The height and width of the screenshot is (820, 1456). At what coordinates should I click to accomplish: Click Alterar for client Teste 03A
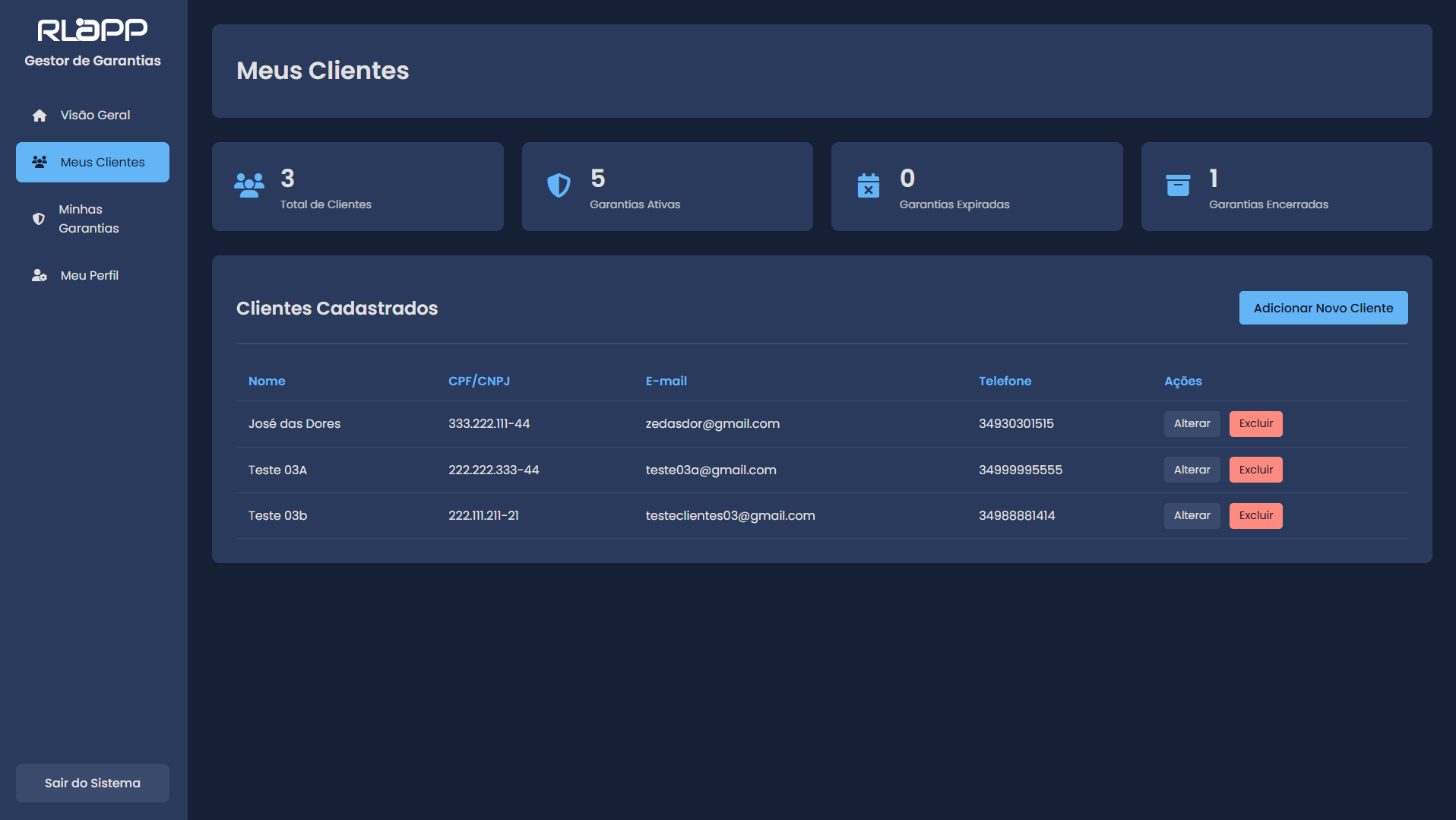(x=1192, y=470)
